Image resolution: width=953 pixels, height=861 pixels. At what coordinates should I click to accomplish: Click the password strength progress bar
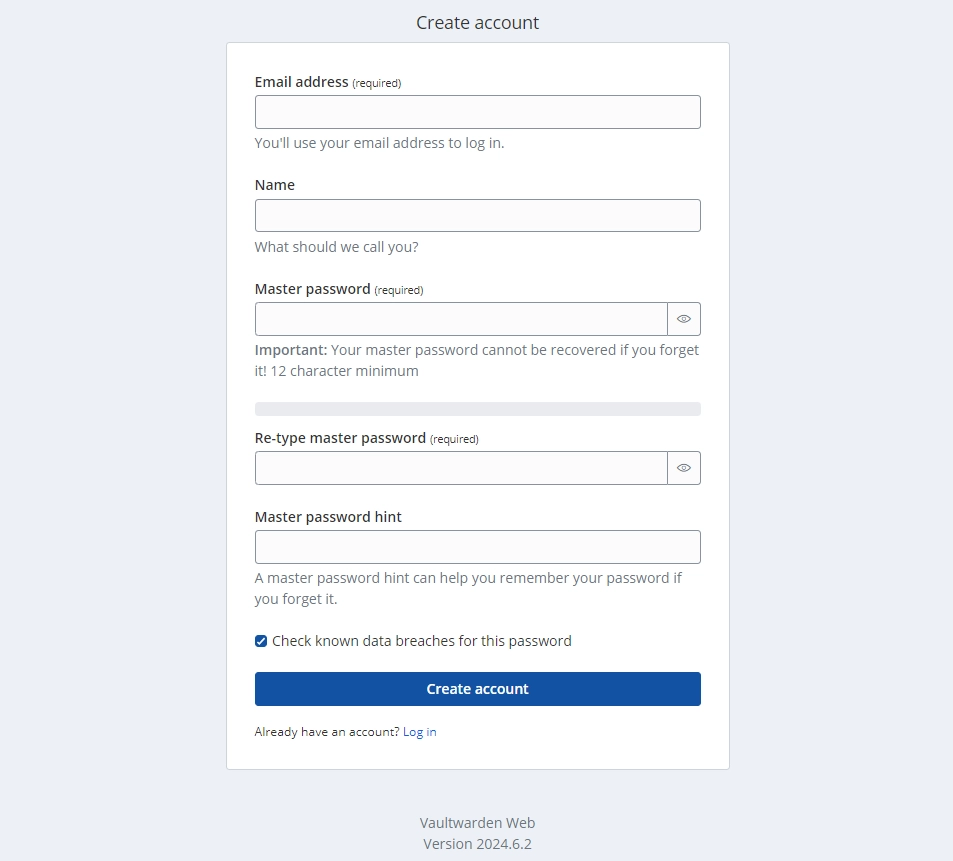[477, 409]
